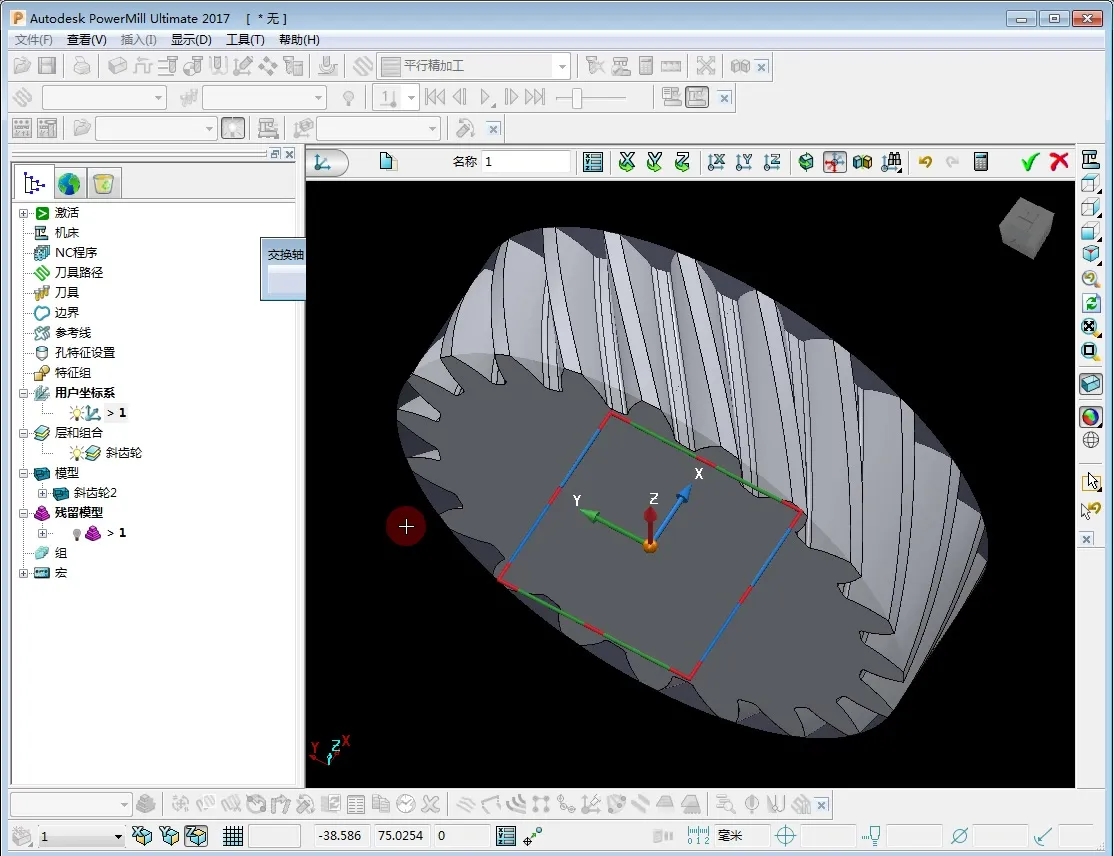This screenshot has height=856, width=1114.
Task: Click the 名称 name input field
Action: (526, 162)
